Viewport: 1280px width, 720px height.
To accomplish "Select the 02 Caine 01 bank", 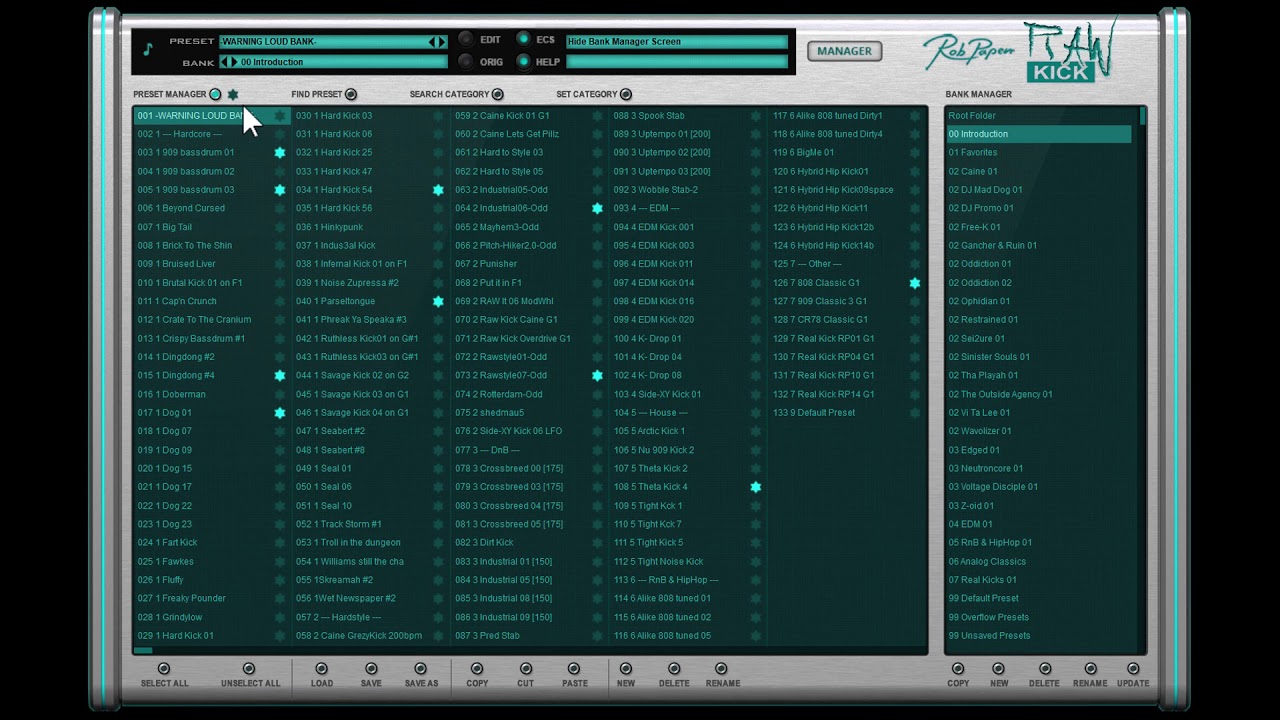I will point(1039,171).
